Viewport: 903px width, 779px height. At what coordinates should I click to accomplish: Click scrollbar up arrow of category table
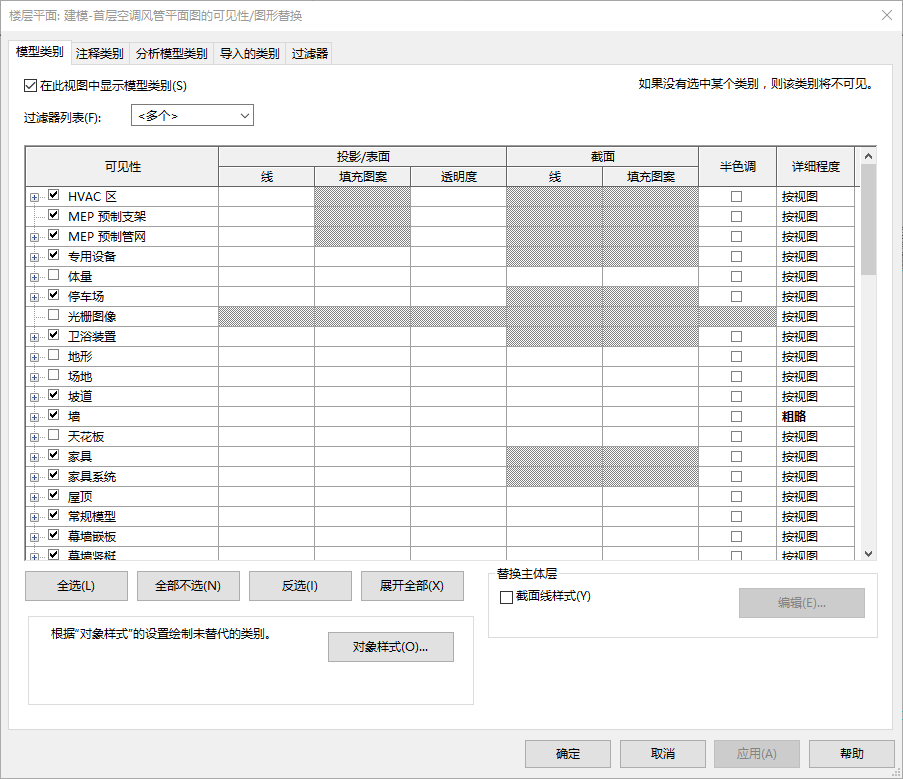pyautogui.click(x=868, y=156)
